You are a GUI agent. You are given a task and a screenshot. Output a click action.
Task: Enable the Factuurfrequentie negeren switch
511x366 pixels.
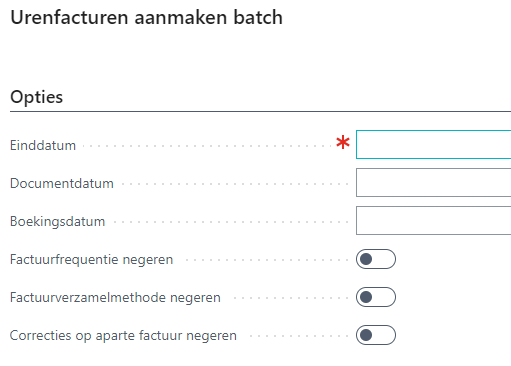[x=376, y=259]
